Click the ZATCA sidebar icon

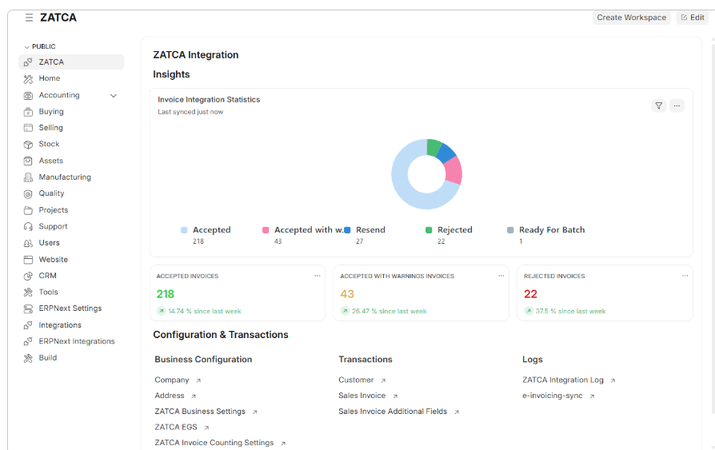click(28, 62)
